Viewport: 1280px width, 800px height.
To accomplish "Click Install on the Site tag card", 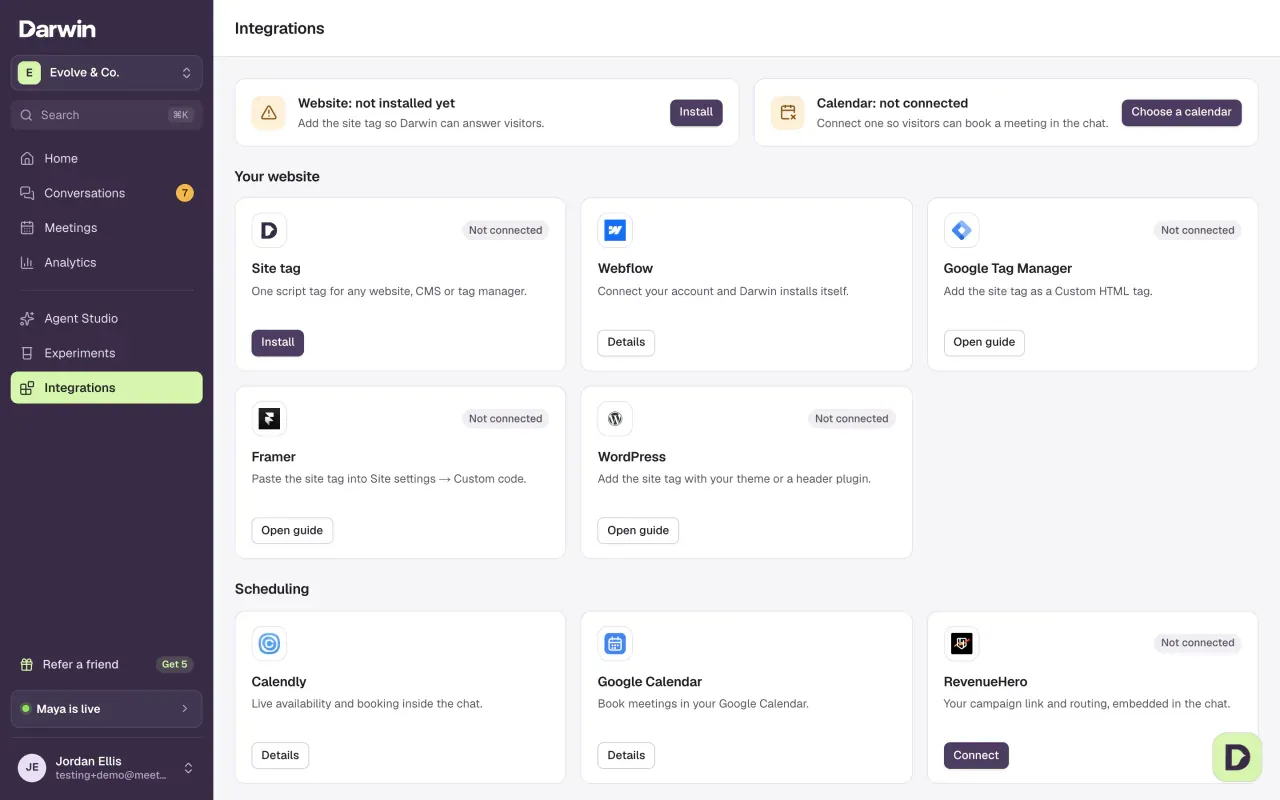I will coord(278,343).
